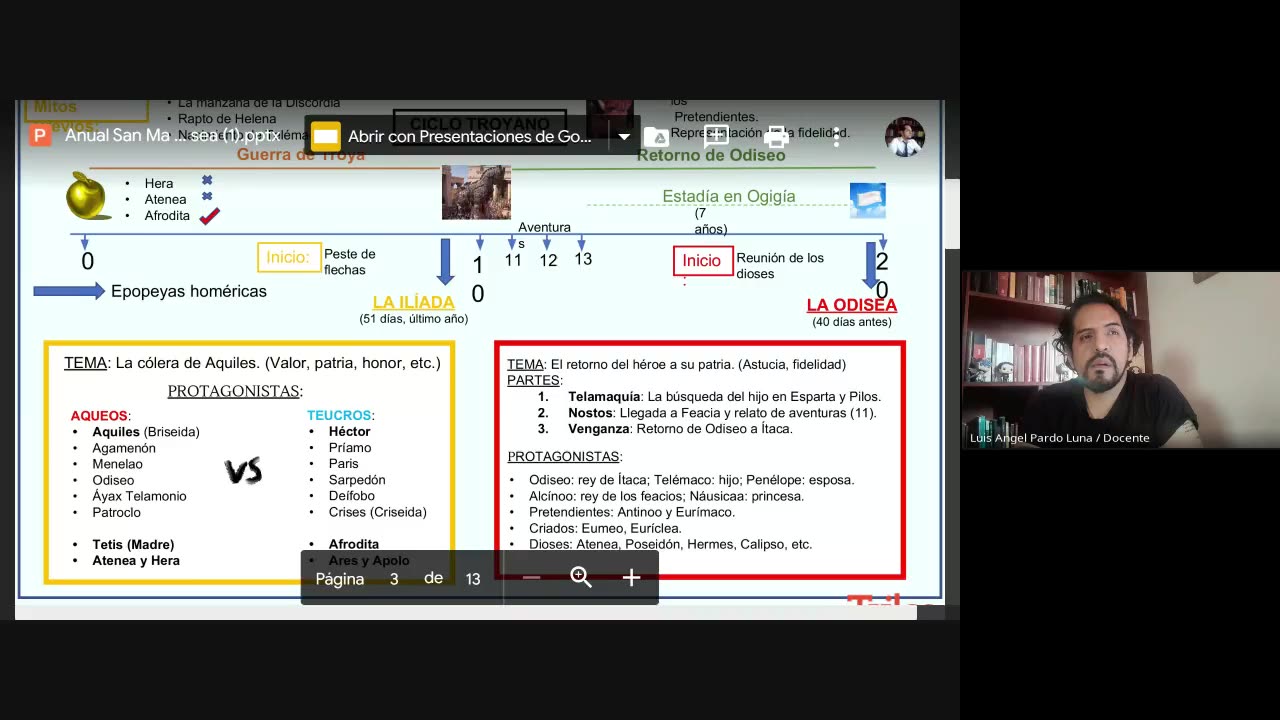Click the large blue arrow above LA ODISEA

click(x=870, y=264)
